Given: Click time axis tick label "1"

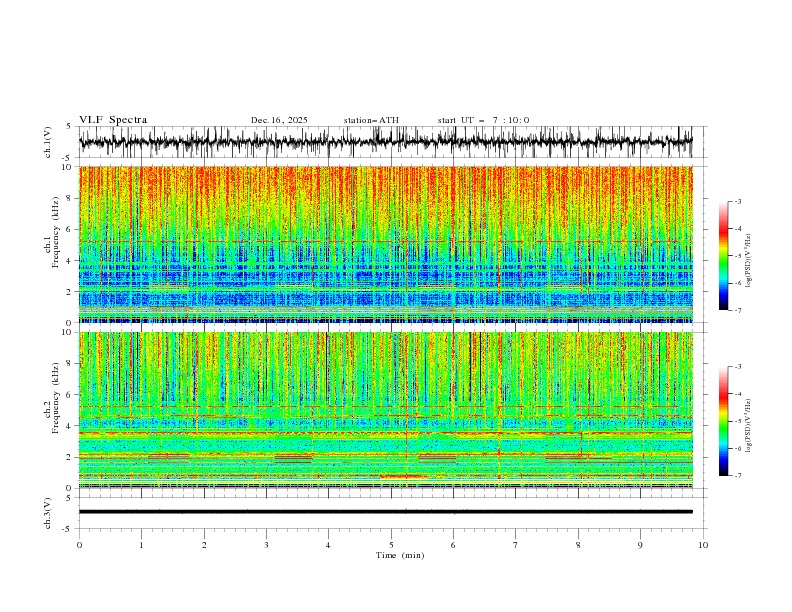Looking at the screenshot, I should (141, 545).
